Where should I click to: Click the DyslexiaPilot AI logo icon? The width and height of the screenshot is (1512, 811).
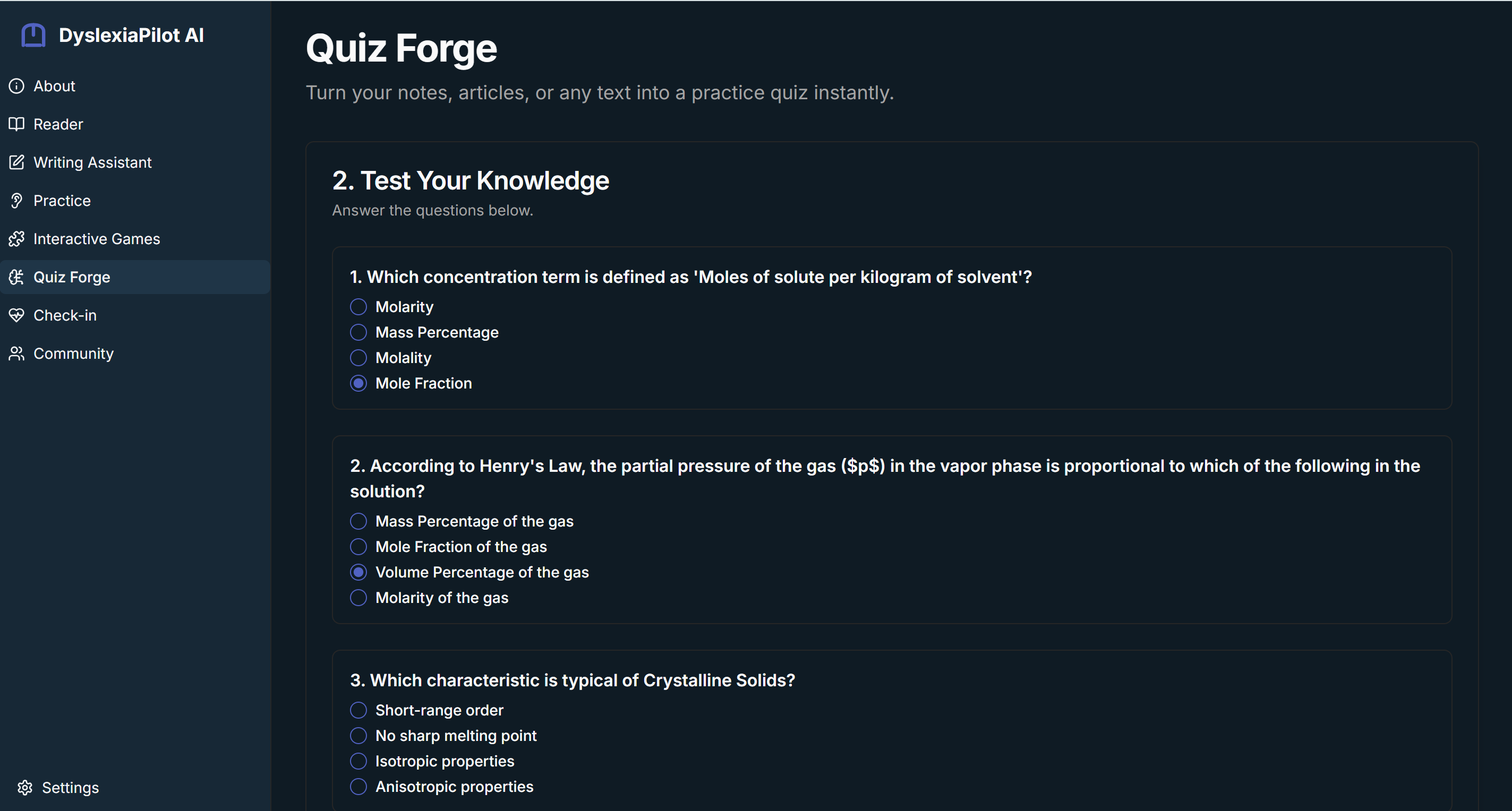click(x=33, y=35)
